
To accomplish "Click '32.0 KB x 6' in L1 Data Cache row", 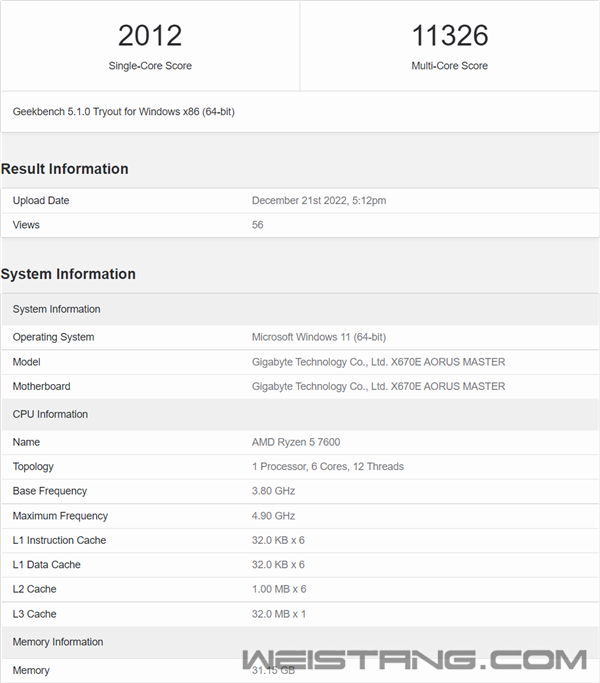I will click(278, 565).
